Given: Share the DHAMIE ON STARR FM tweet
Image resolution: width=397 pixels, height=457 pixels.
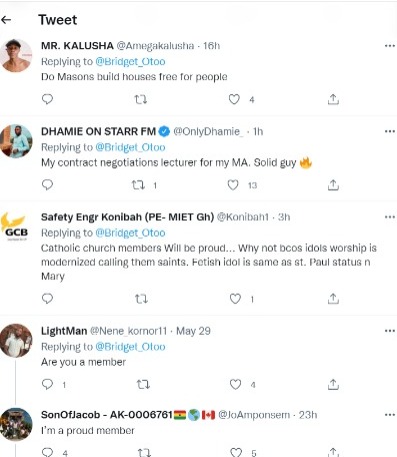Looking at the screenshot, I should (333, 185).
